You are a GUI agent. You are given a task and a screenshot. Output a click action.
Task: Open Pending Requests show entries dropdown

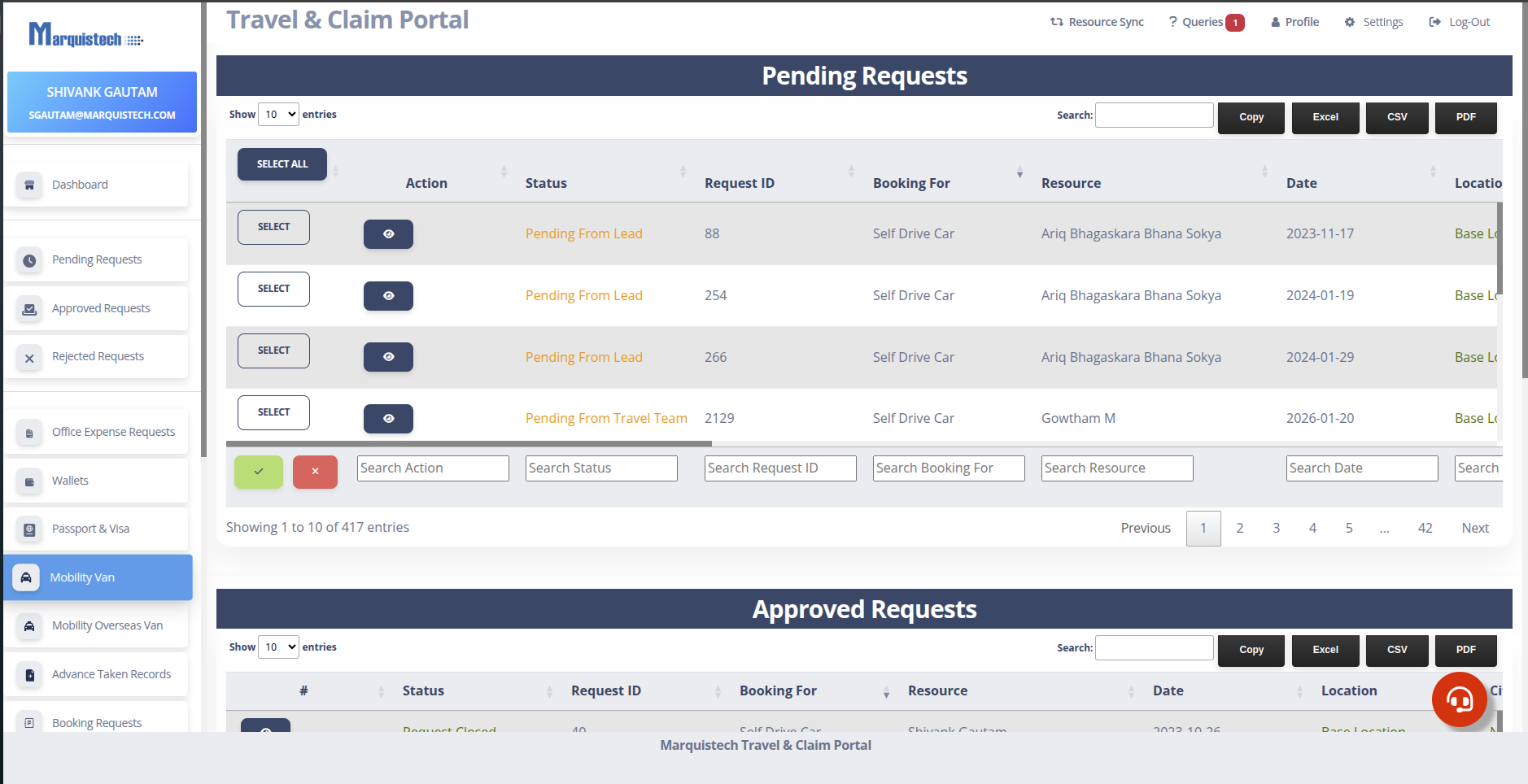click(x=278, y=115)
